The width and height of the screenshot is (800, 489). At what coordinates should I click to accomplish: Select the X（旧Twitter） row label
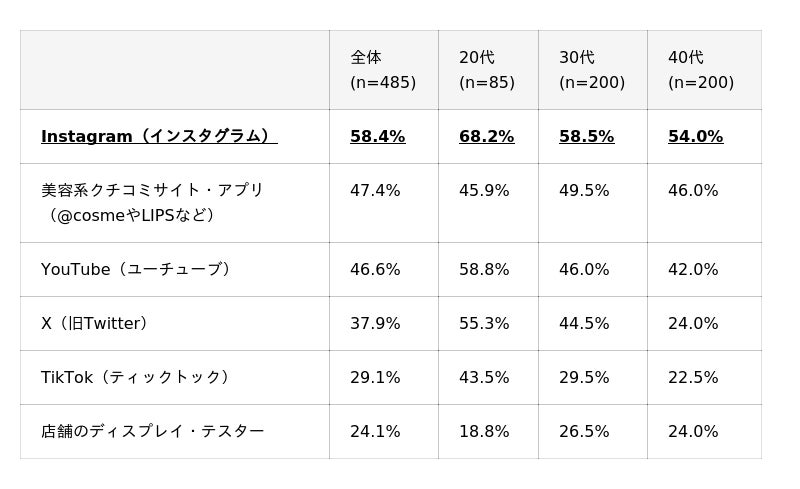coord(94,323)
